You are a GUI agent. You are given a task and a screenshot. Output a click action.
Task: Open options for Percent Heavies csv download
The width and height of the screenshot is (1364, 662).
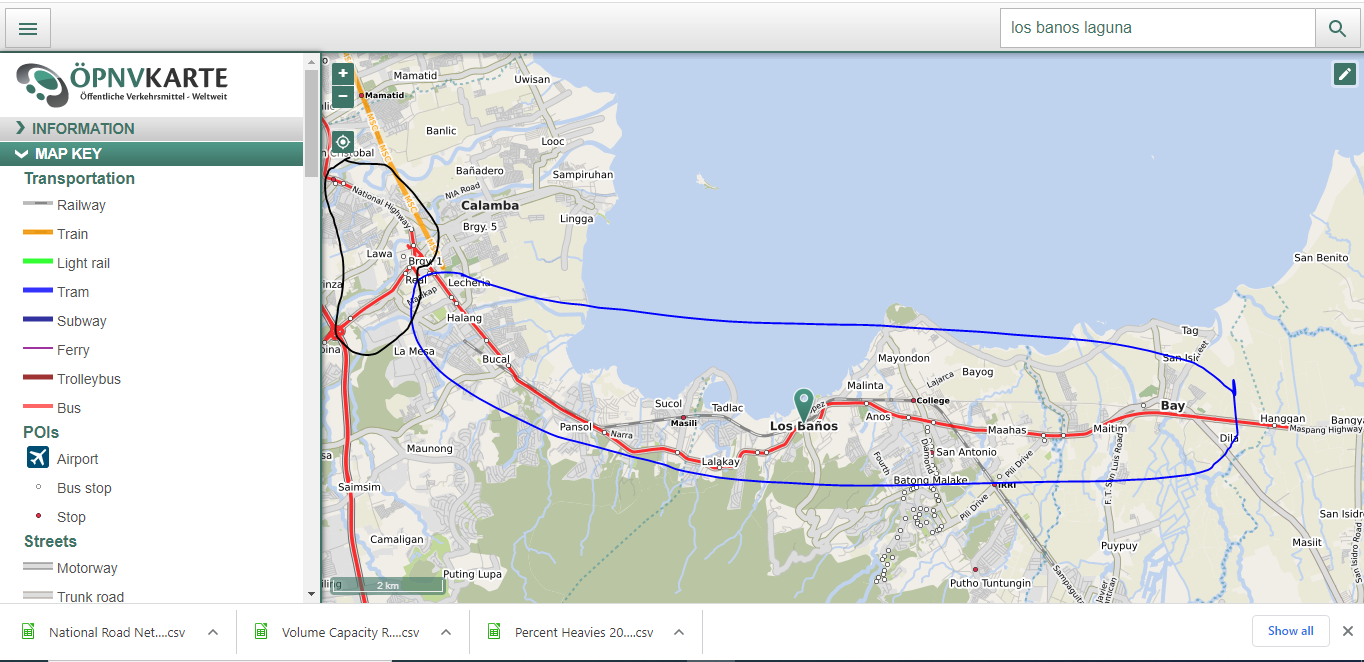click(679, 632)
